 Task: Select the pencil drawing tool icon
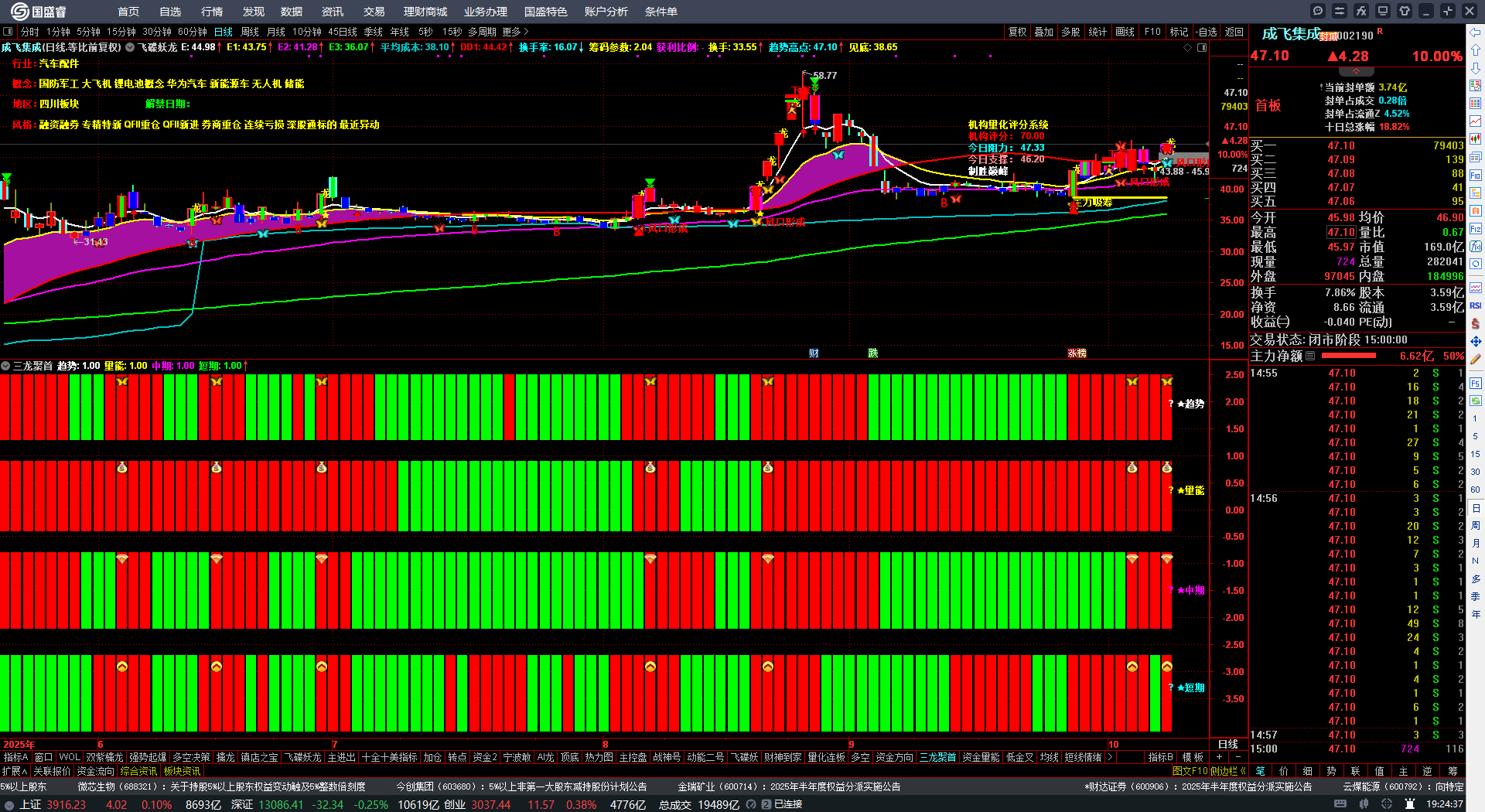coord(1476,359)
